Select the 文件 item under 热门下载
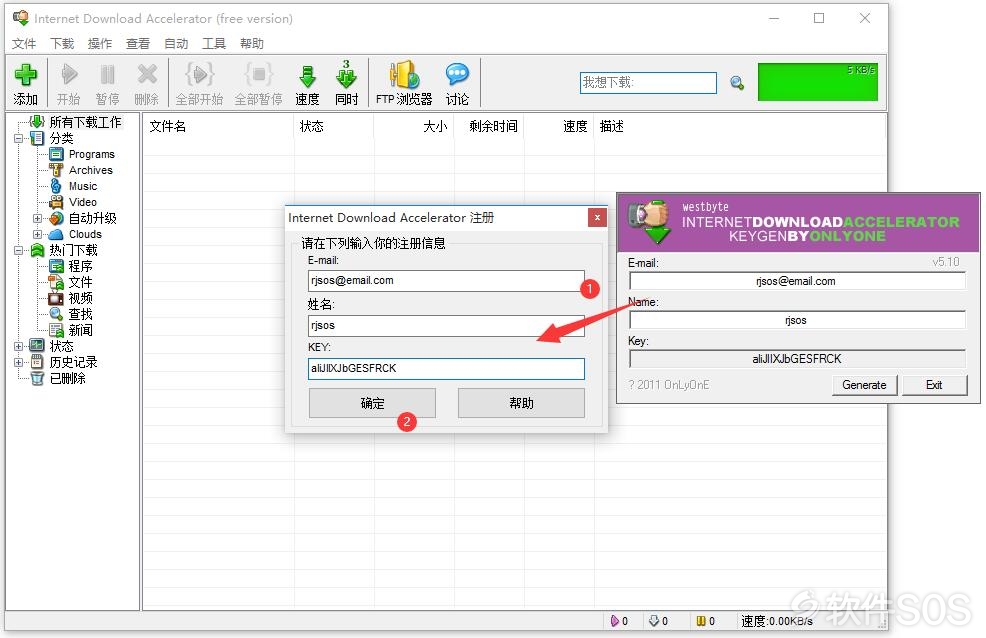The height and width of the screenshot is (638, 986). (x=80, y=282)
